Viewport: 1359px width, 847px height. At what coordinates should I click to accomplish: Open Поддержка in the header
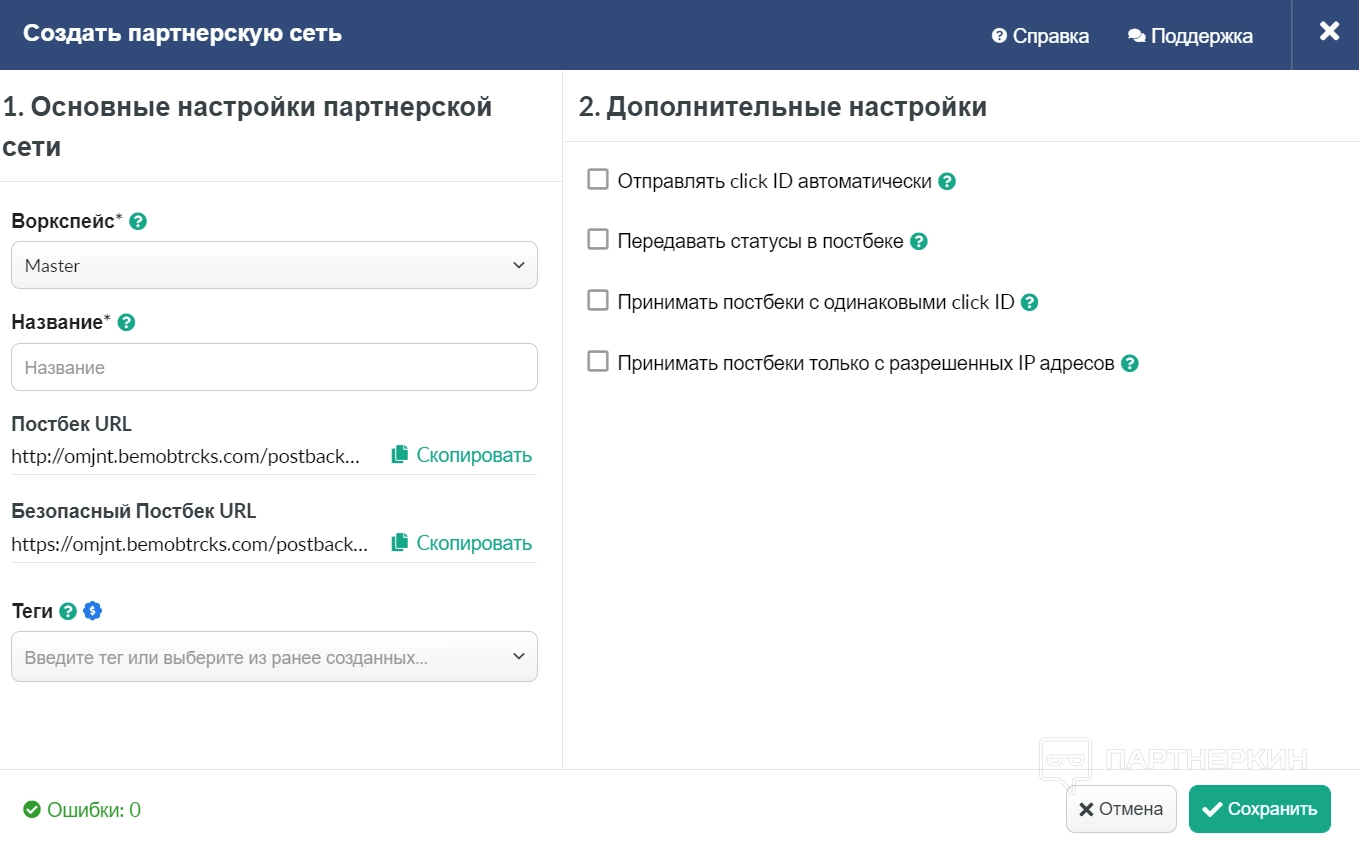pyautogui.click(x=1190, y=36)
